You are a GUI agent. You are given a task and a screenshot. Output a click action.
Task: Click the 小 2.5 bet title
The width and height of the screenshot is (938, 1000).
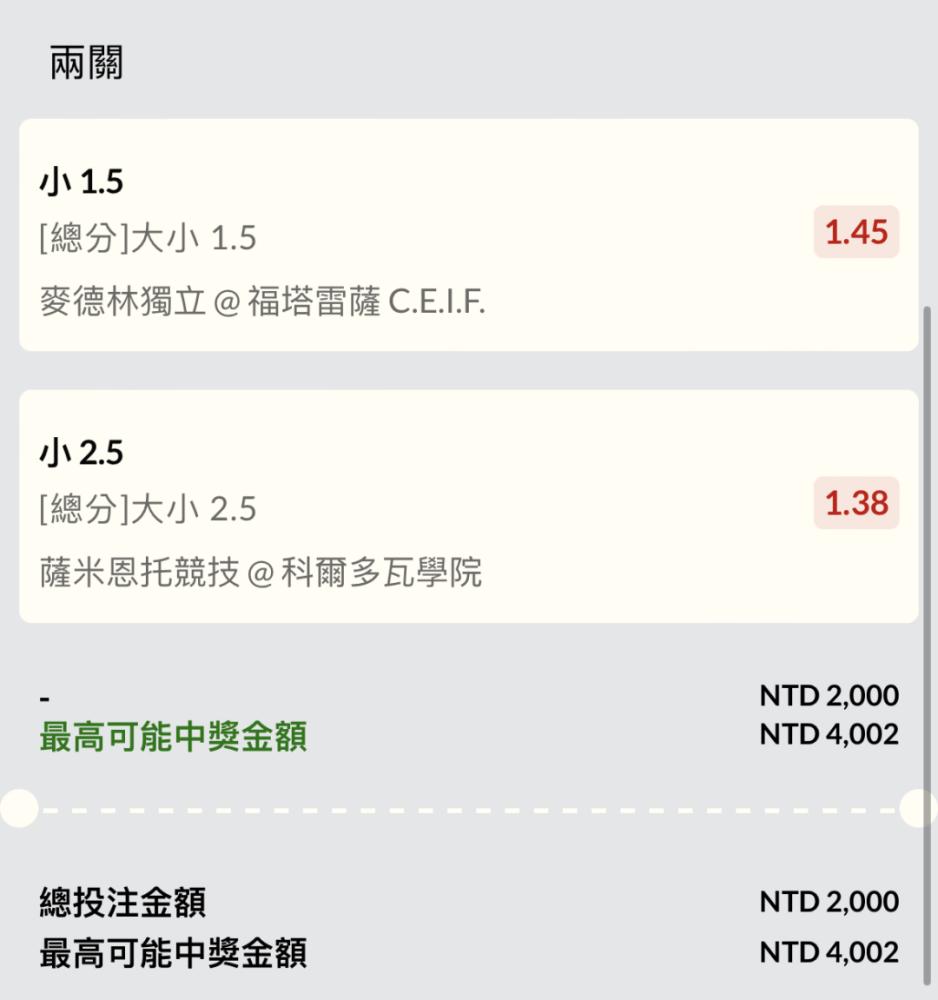(x=81, y=453)
